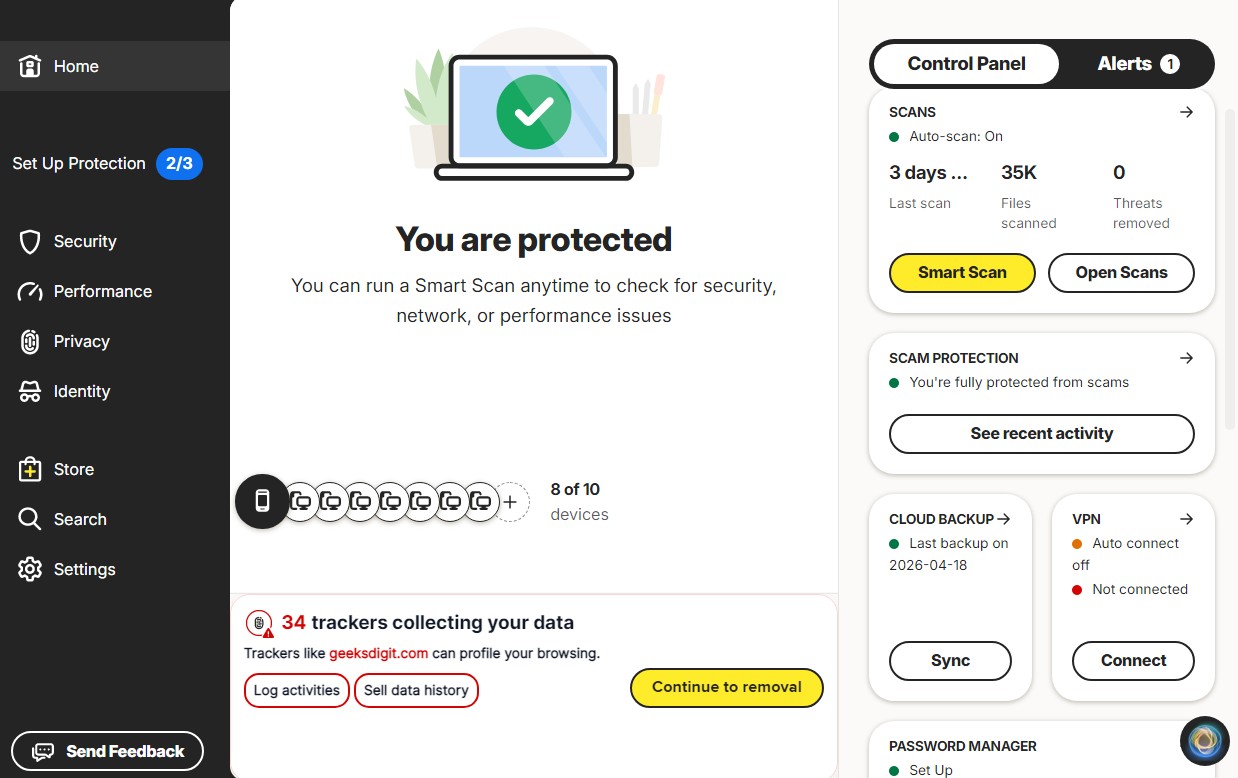The width and height of the screenshot is (1238, 778).
Task: Expand the Scans card arrow
Action: tap(1186, 112)
